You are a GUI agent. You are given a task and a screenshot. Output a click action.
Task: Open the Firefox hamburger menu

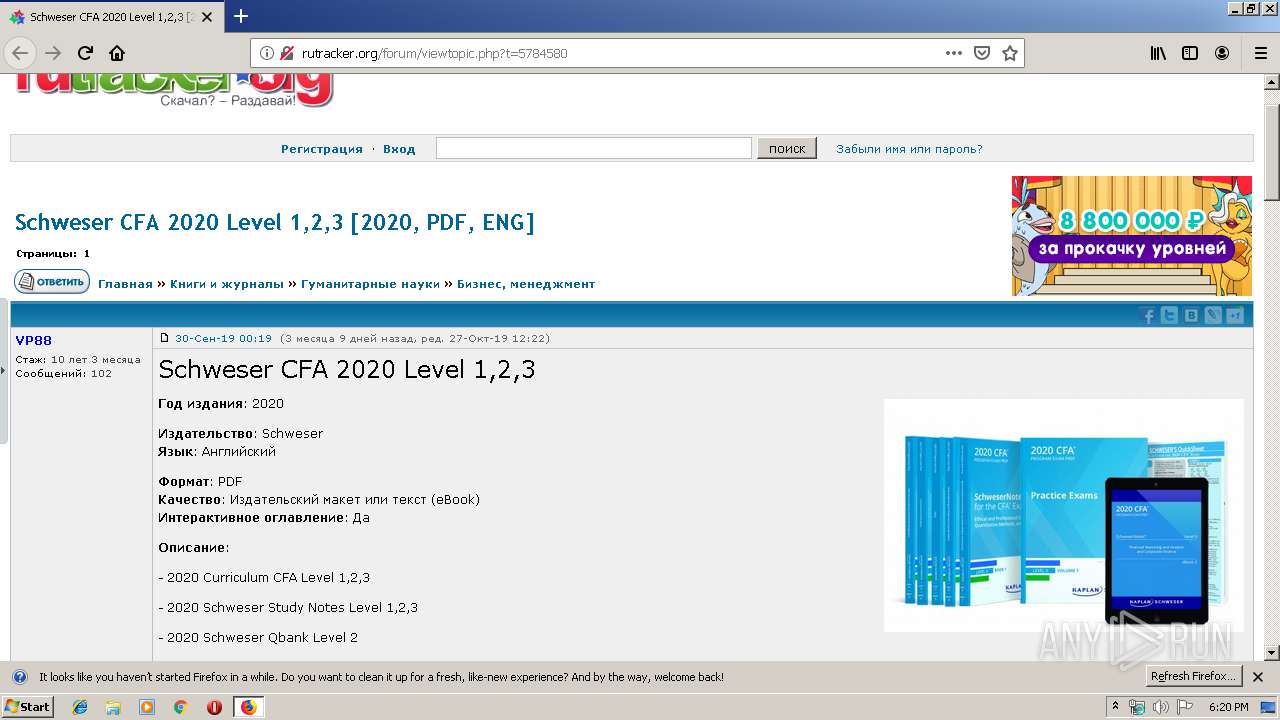pyautogui.click(x=1260, y=53)
